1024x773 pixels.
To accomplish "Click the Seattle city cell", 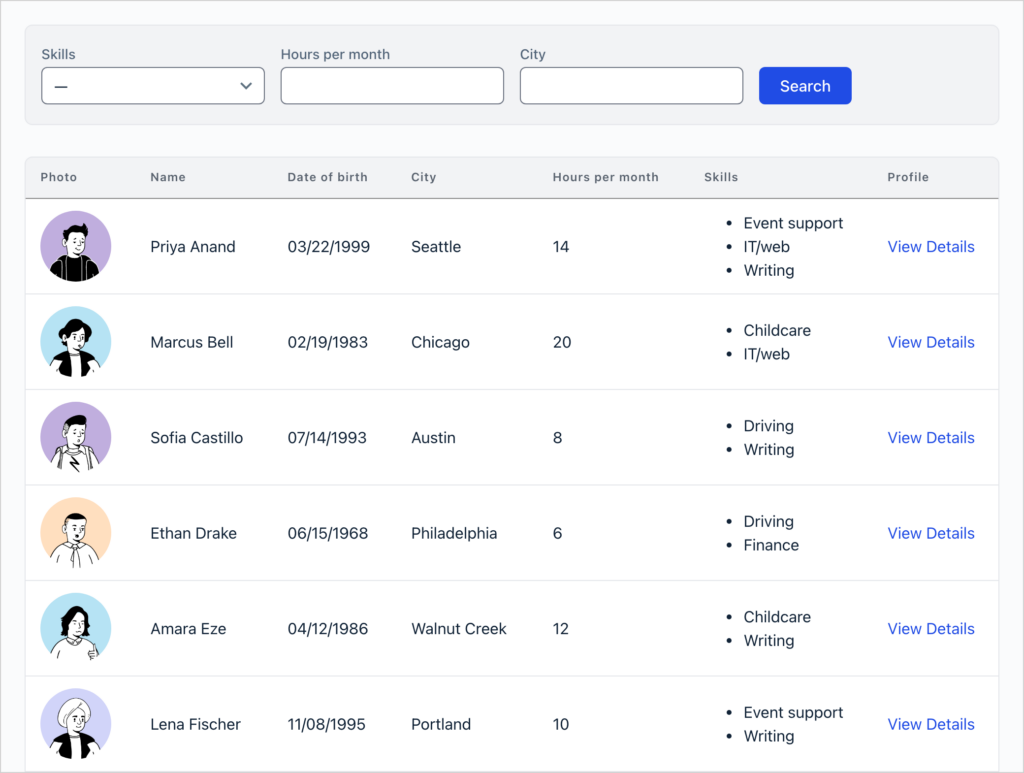I will point(436,247).
